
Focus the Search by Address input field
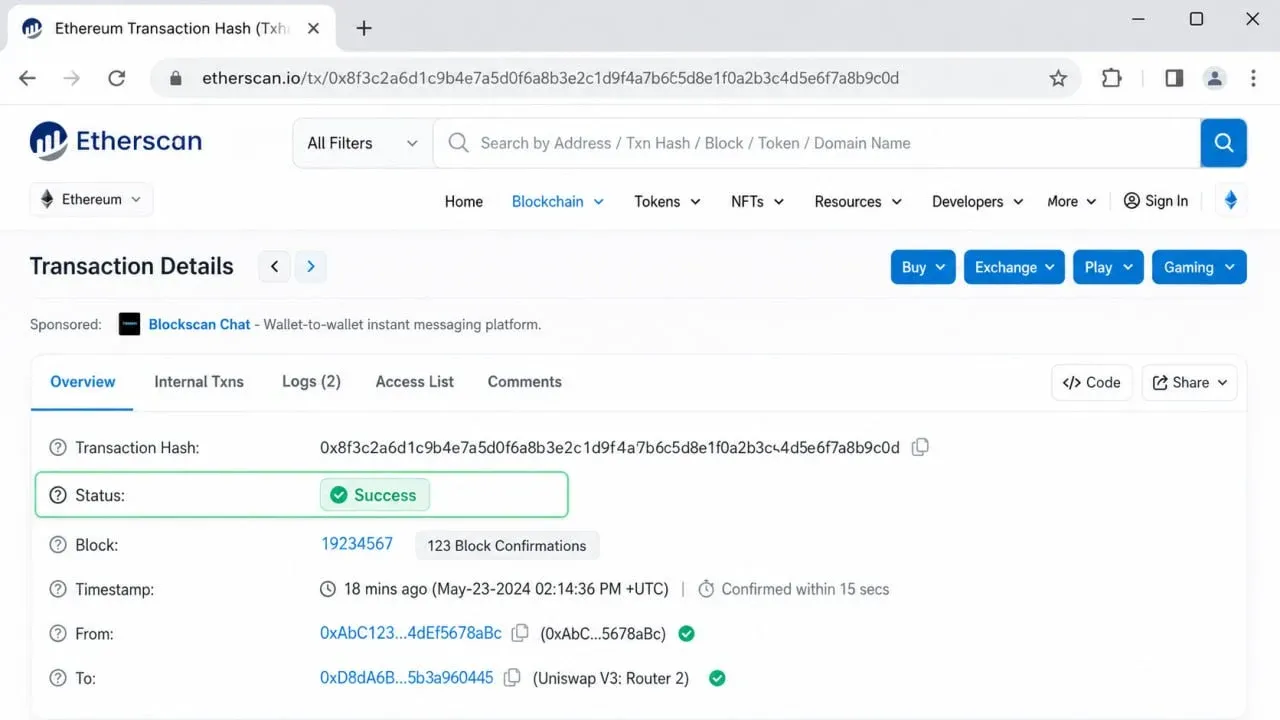[816, 143]
